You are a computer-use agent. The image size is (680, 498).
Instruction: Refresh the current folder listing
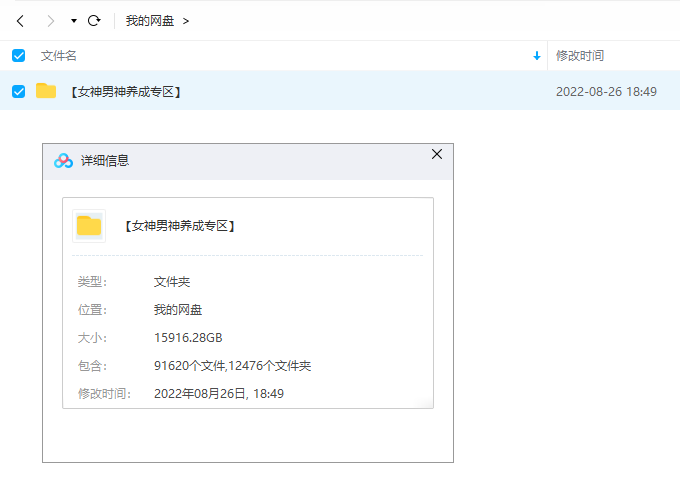(94, 20)
